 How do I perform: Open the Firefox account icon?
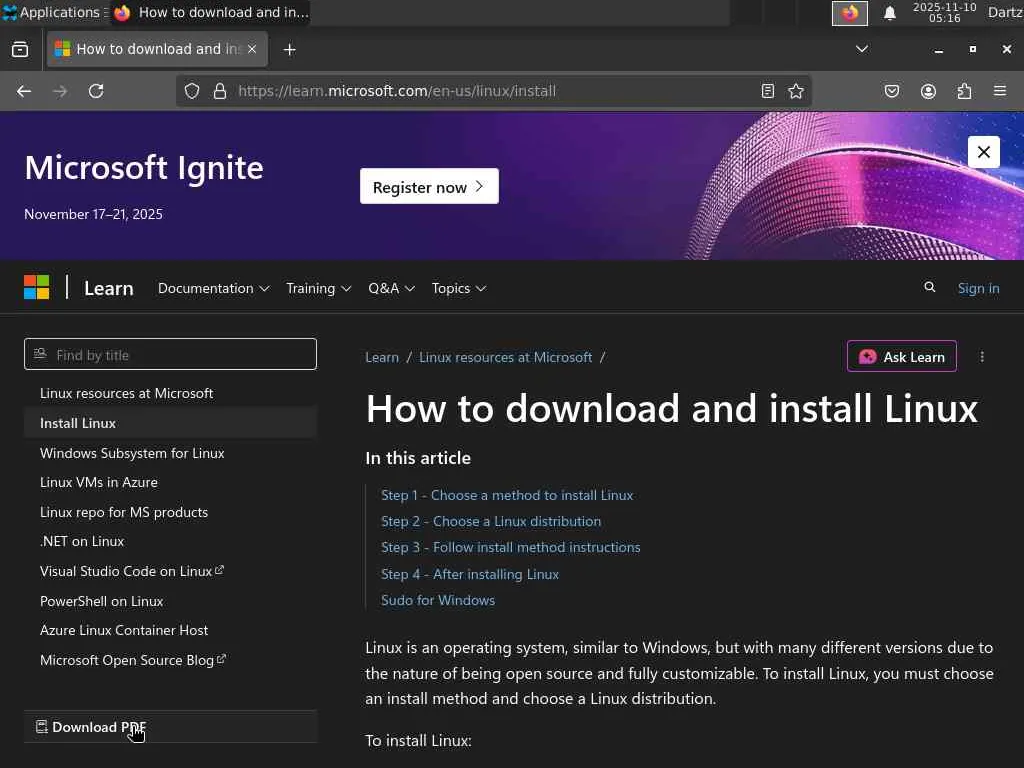point(928,91)
